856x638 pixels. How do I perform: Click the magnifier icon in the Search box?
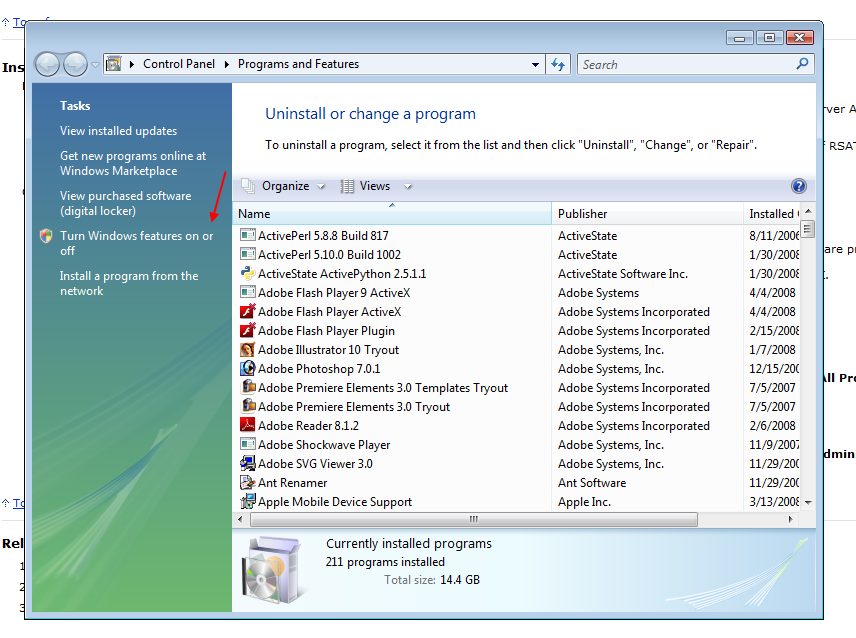coord(802,64)
